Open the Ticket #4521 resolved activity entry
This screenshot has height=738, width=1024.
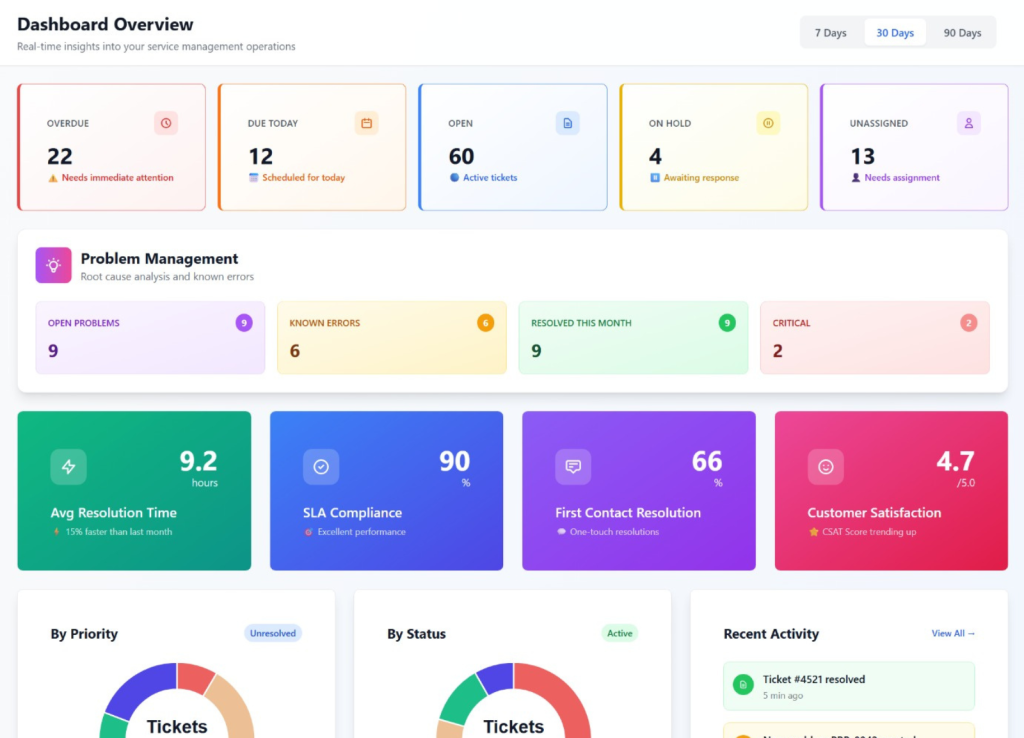[848, 686]
